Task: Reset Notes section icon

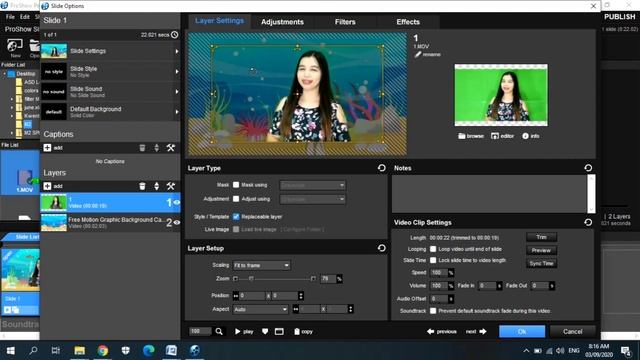Action: point(588,168)
